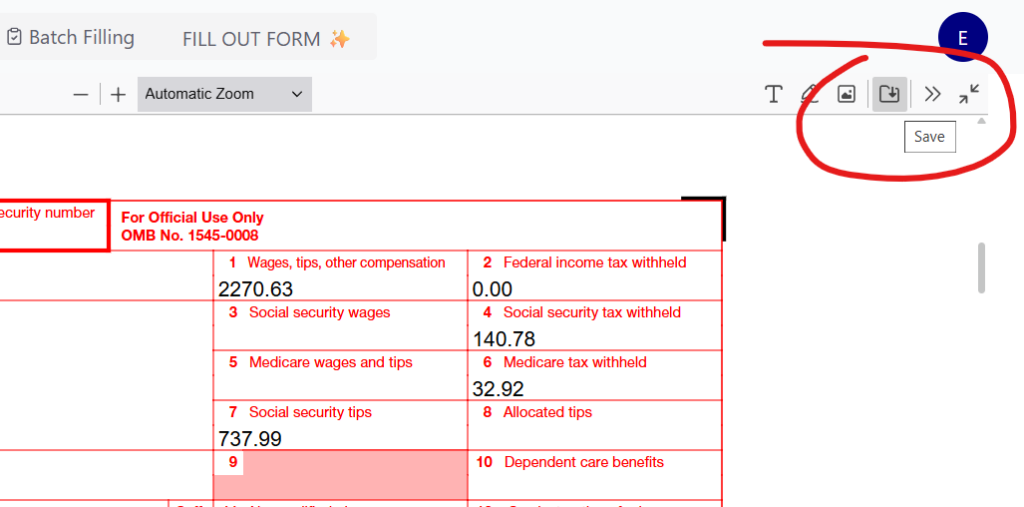The height and width of the screenshot is (507, 1024).
Task: Click the collapse fullscreen arrows icon
Action: [x=968, y=94]
